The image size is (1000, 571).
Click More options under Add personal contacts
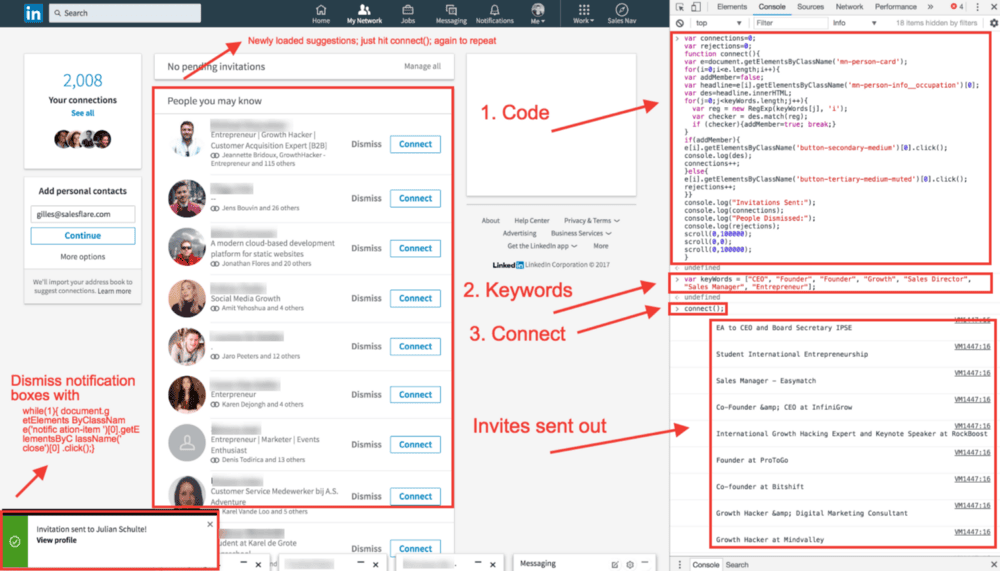[82, 256]
